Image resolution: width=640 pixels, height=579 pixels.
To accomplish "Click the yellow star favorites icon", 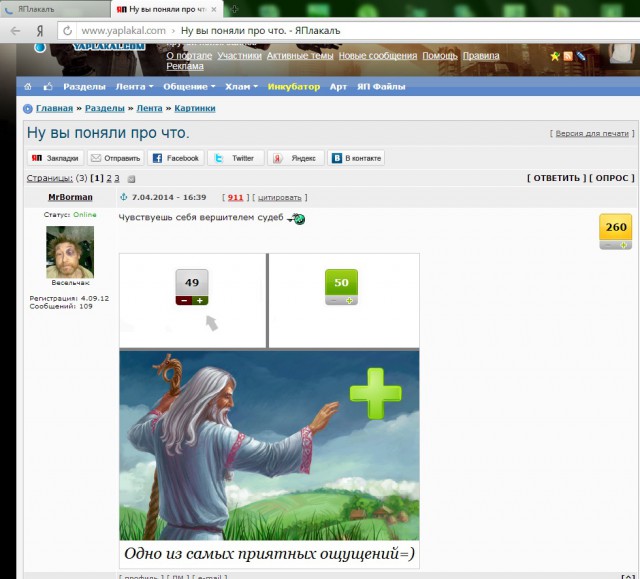I will pos(555,56).
